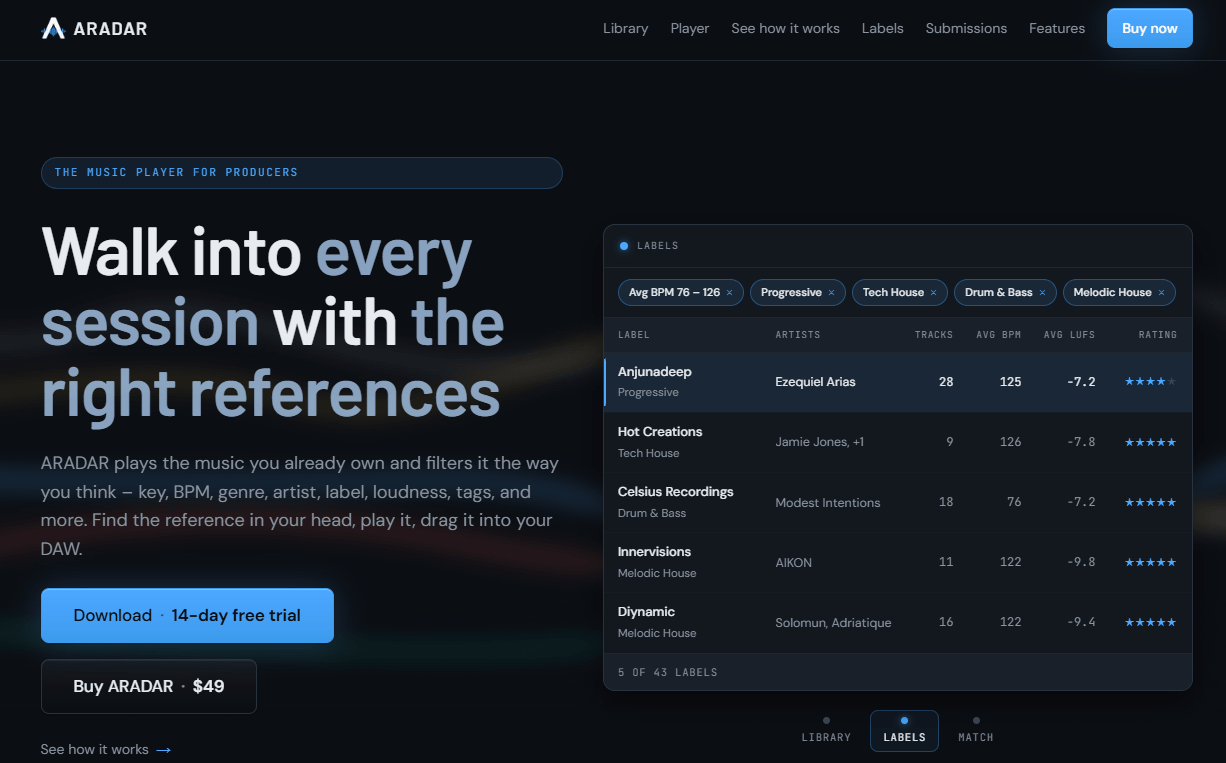This screenshot has height=763, width=1226.
Task: Select the Diynamic label row
Action: click(898, 622)
